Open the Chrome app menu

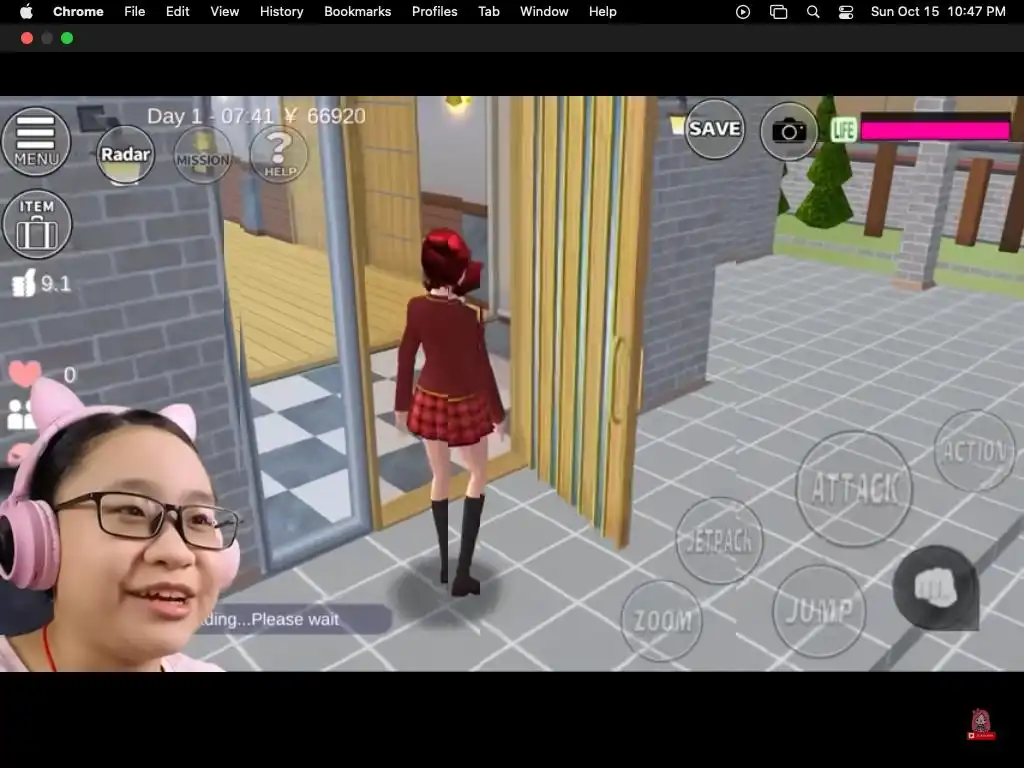(x=78, y=12)
